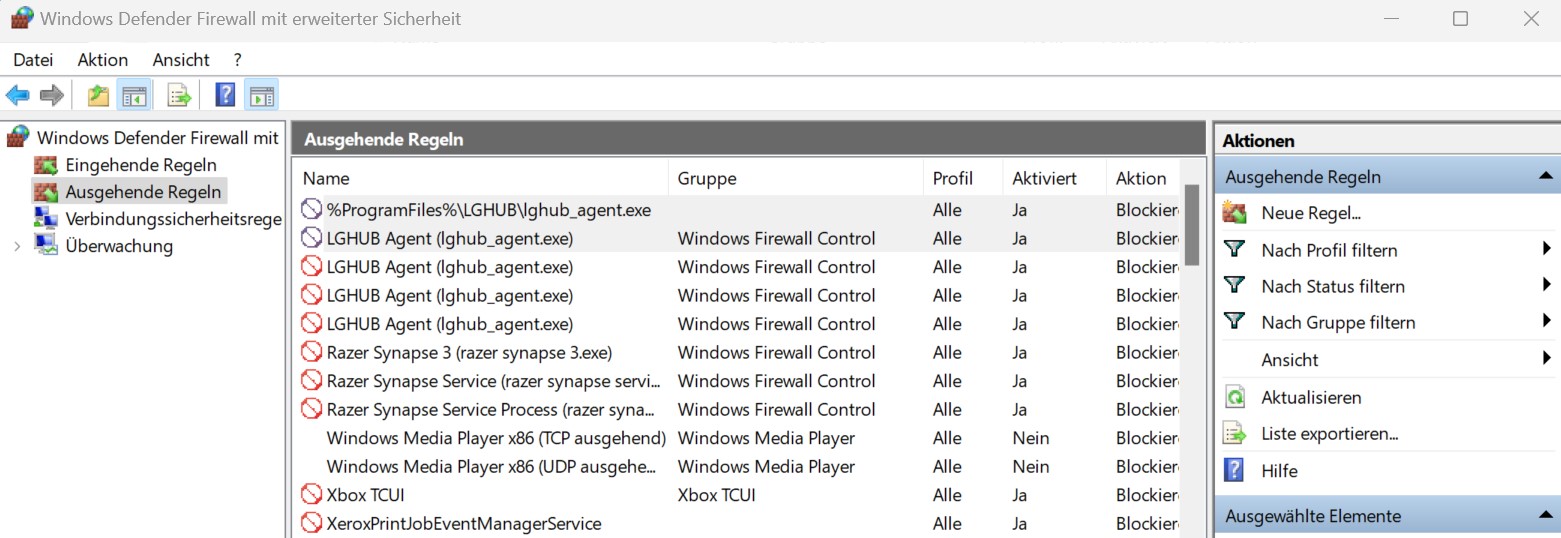Viewport: 1561px width, 538px height.
Task: Click the blue help toolbar icon
Action: tap(225, 95)
